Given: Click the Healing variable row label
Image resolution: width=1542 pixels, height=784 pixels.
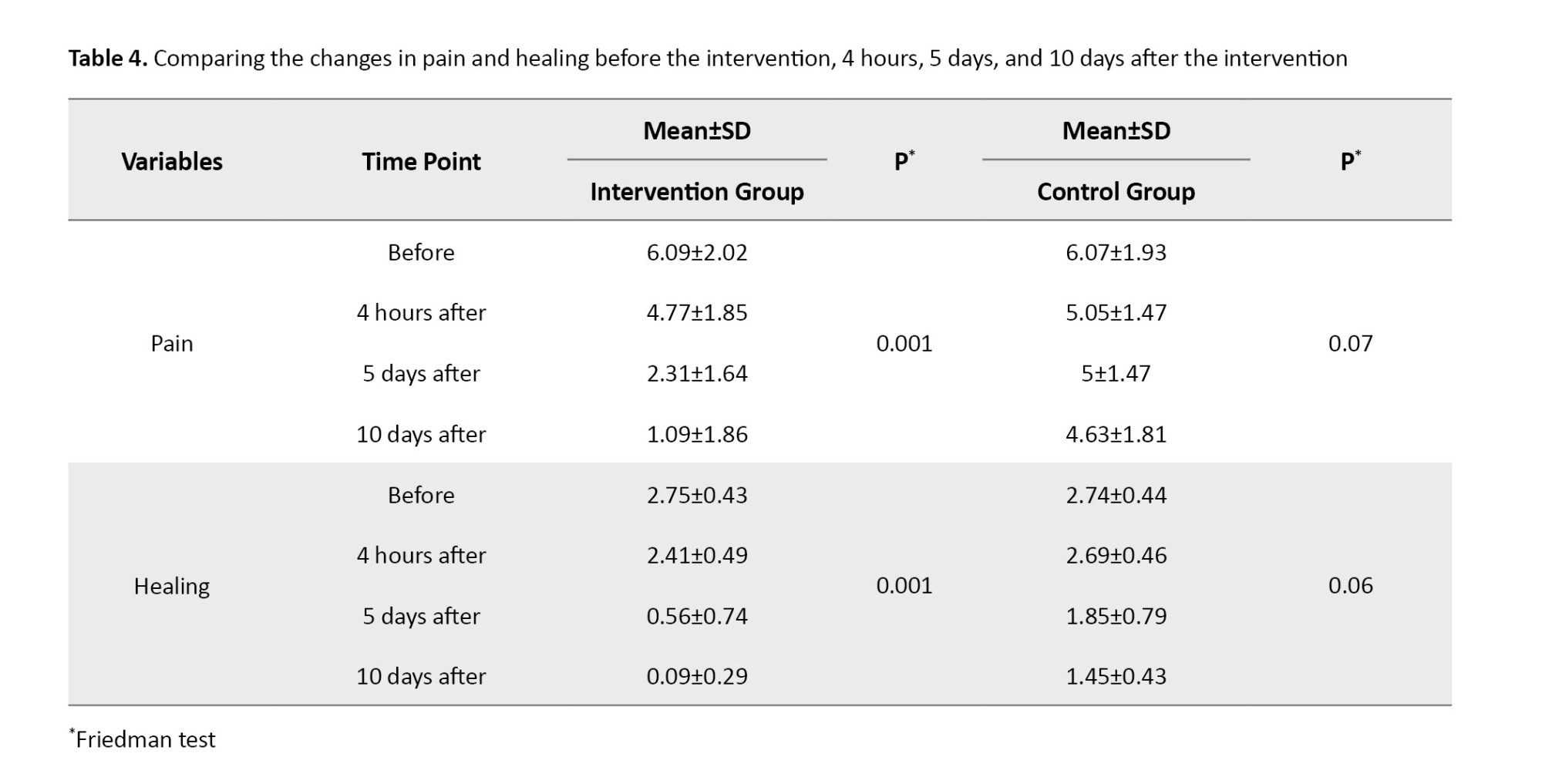Looking at the screenshot, I should [172, 586].
